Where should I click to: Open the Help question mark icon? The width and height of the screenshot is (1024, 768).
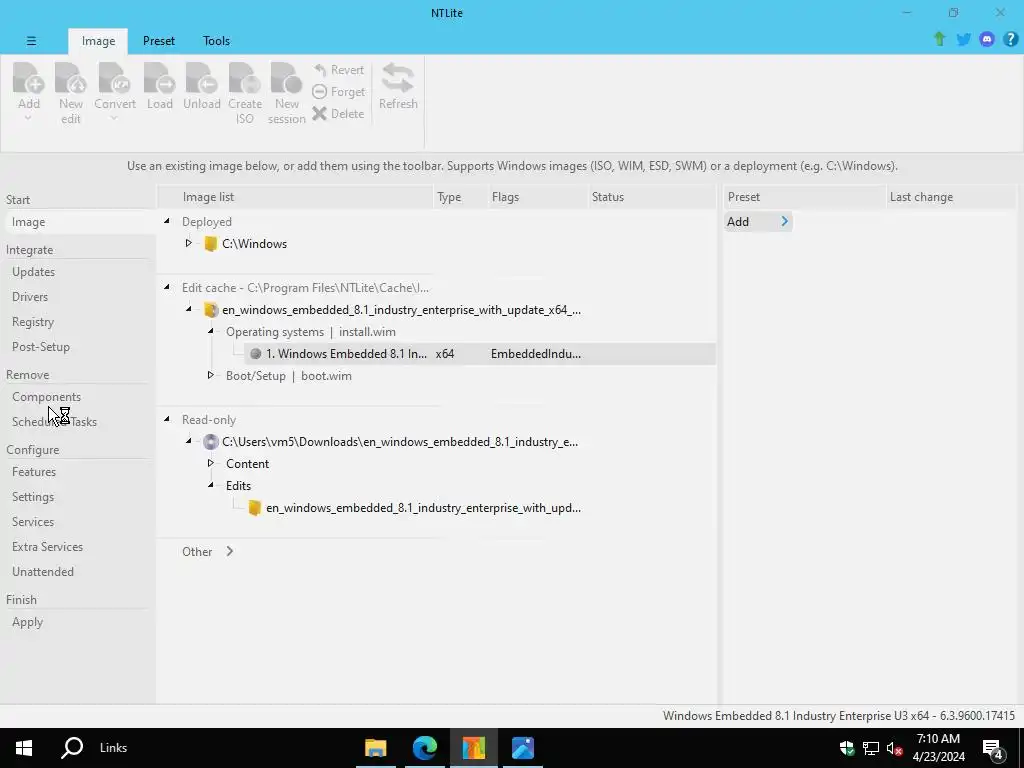pos(1010,40)
